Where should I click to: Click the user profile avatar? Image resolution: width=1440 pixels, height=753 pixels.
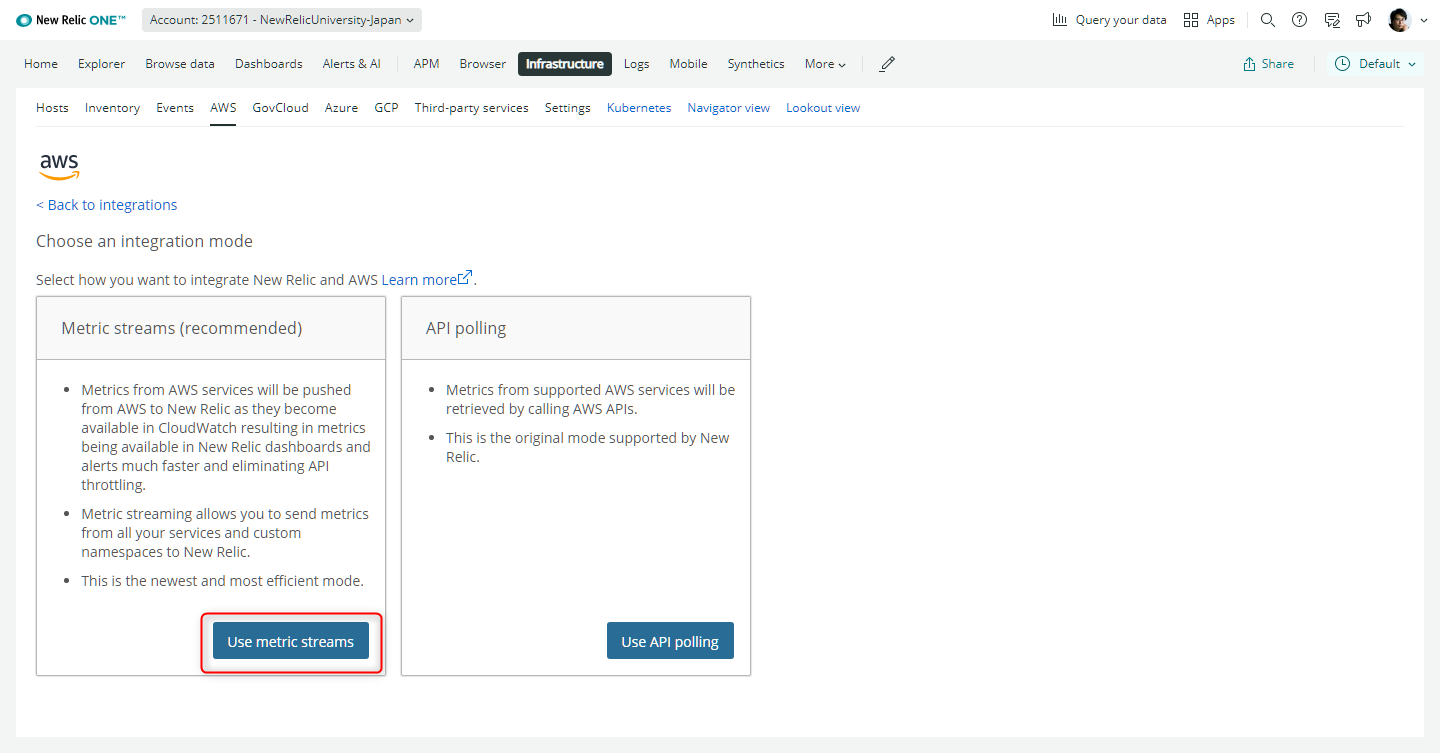tap(1399, 20)
